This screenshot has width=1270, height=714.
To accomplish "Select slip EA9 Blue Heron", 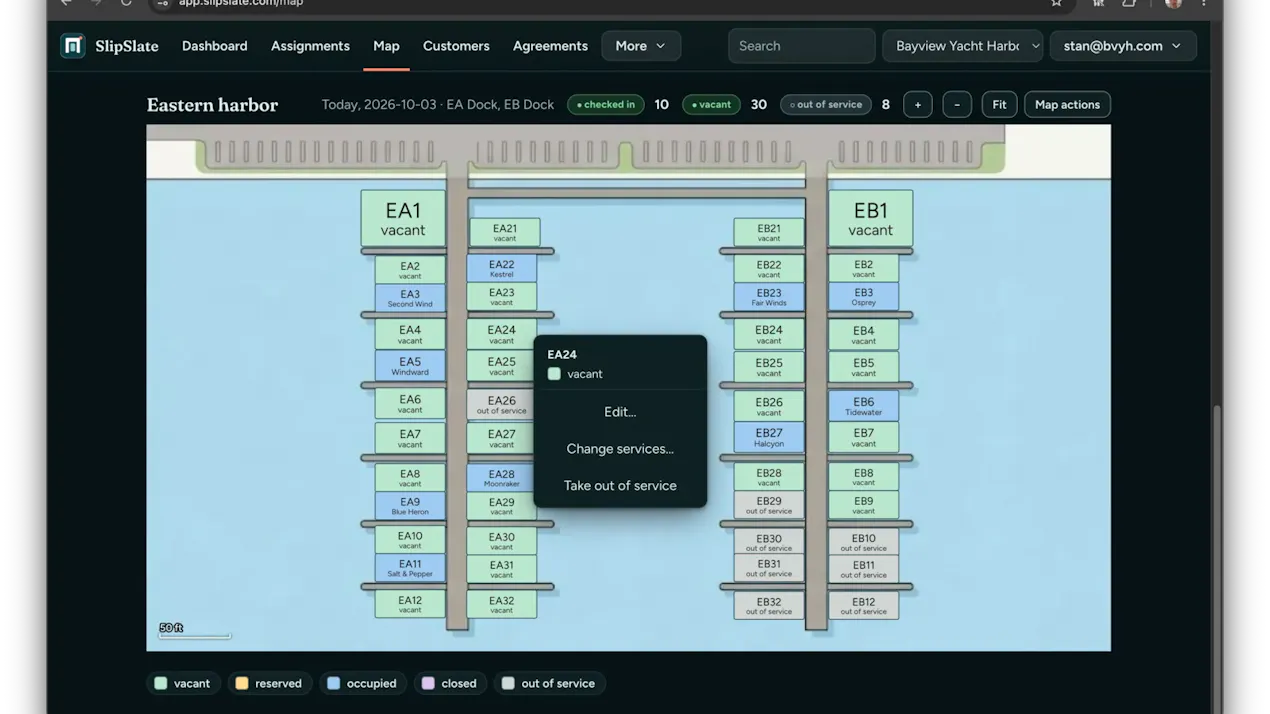I will (x=410, y=506).
